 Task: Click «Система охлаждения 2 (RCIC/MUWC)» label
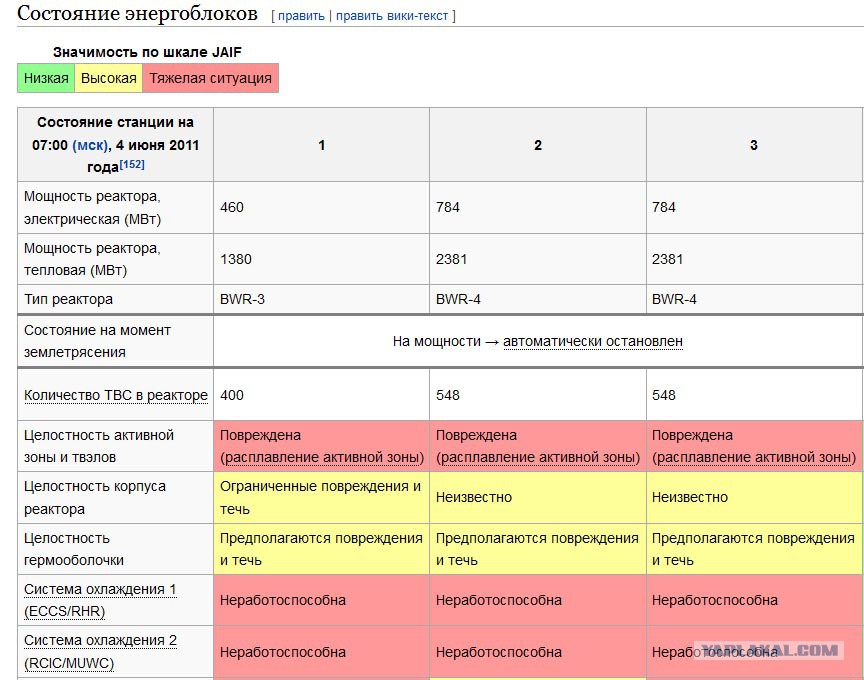pos(100,651)
